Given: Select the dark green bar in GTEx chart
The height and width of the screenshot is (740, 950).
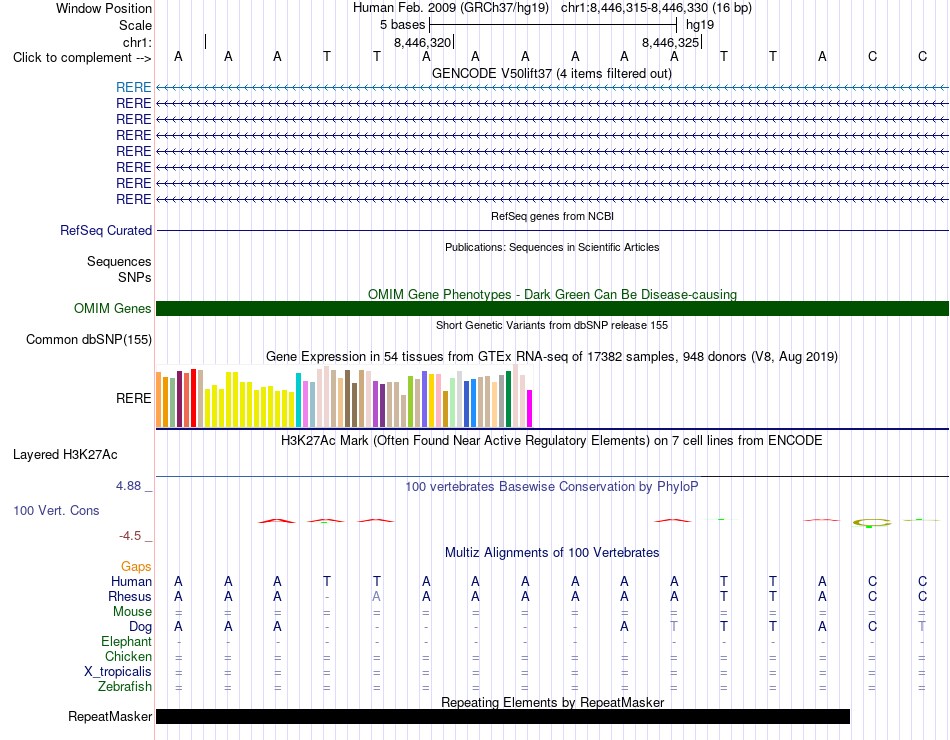Looking at the screenshot, I should (x=508, y=399).
